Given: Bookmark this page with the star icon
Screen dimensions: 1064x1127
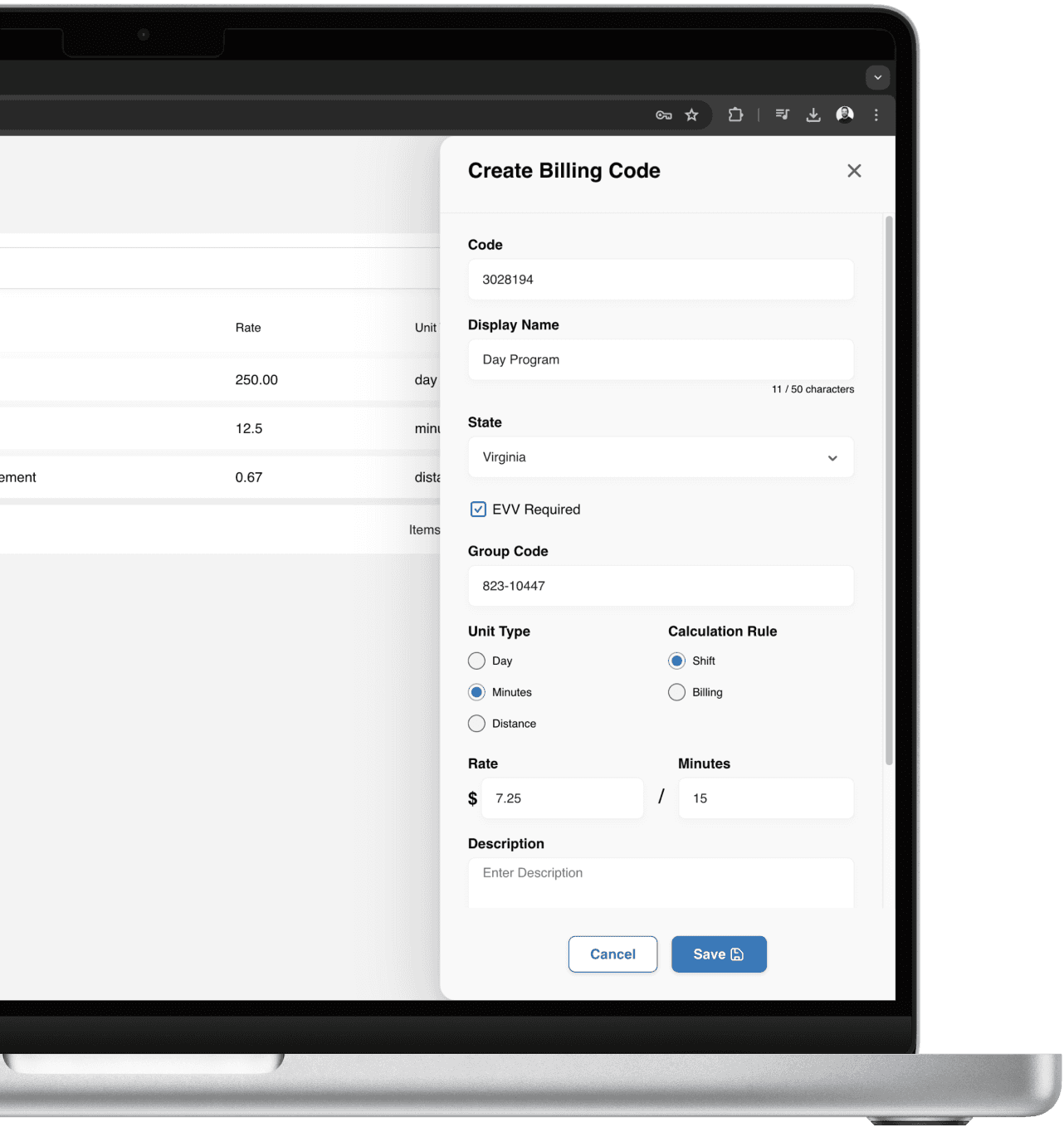Looking at the screenshot, I should tap(691, 115).
